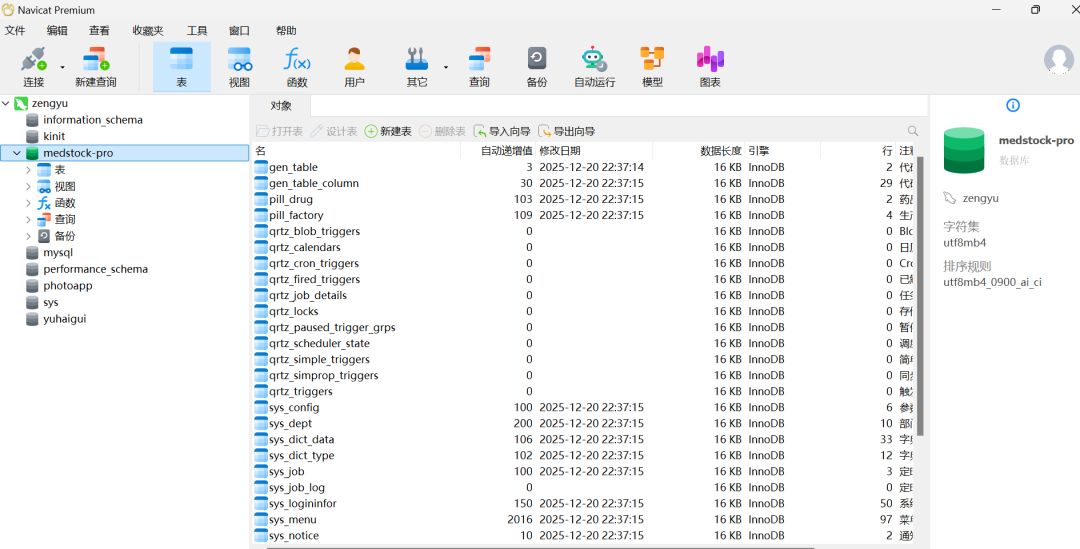Open the 用户 users toolbar icon

pyautogui.click(x=354, y=67)
